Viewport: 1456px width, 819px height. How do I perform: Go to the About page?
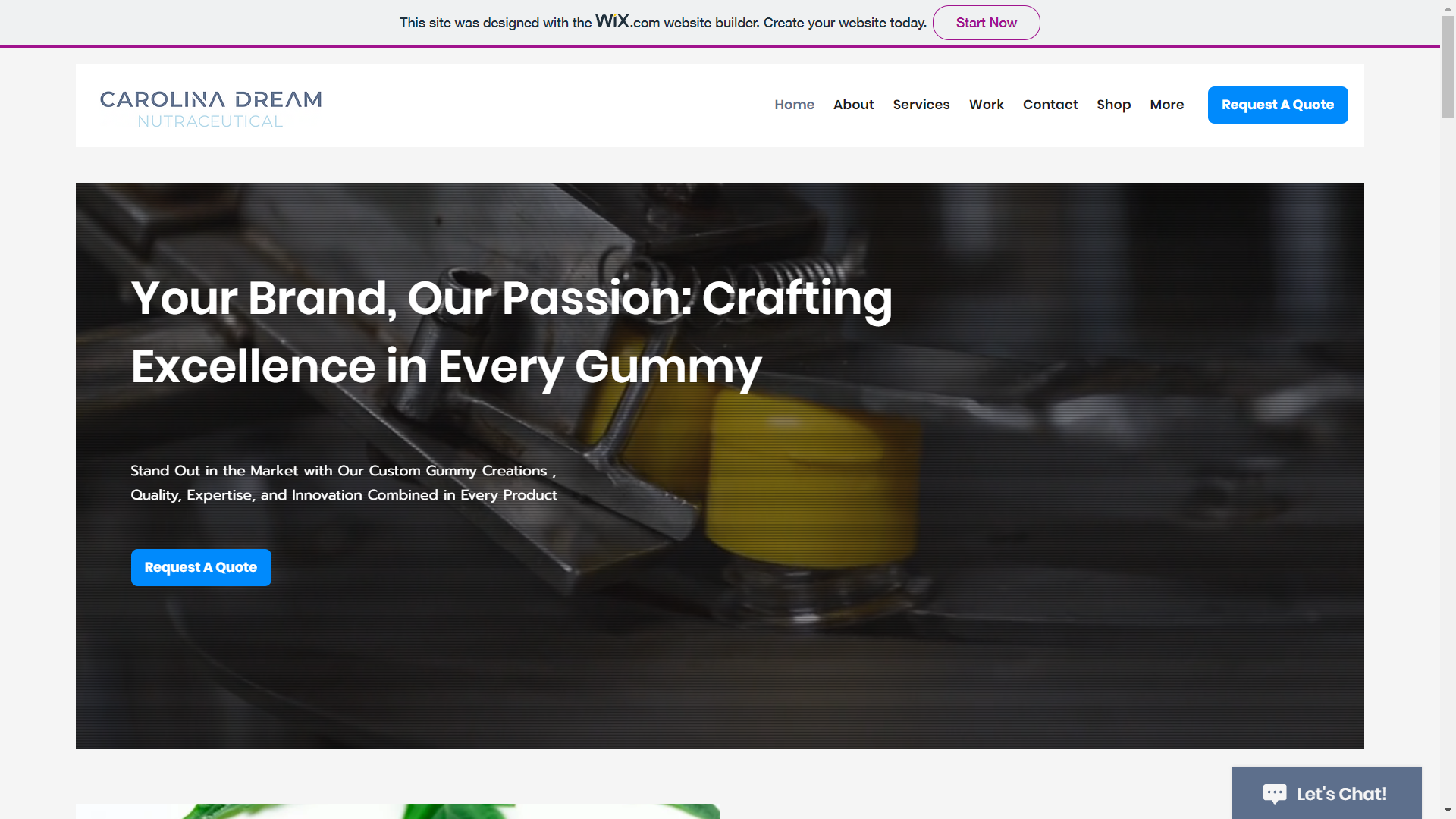coord(853,105)
